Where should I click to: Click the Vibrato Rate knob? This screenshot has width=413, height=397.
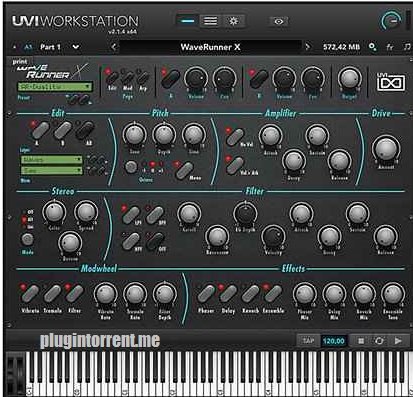coord(106,294)
